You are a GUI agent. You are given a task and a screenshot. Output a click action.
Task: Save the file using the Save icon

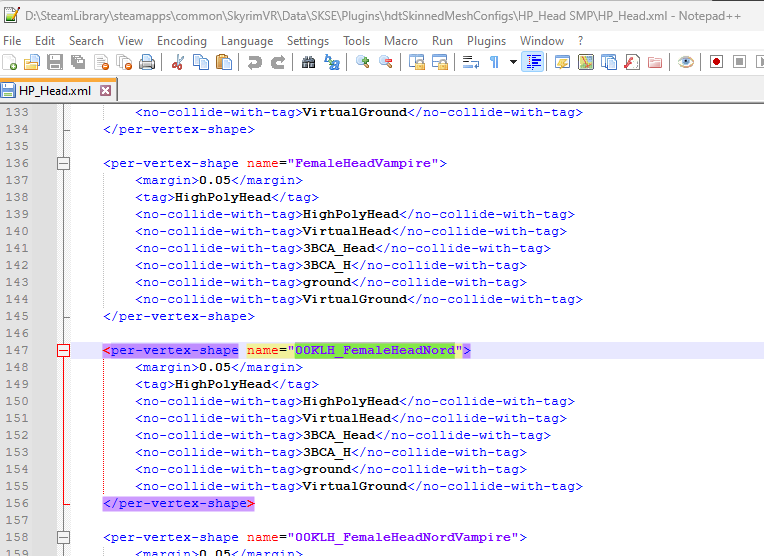point(55,62)
